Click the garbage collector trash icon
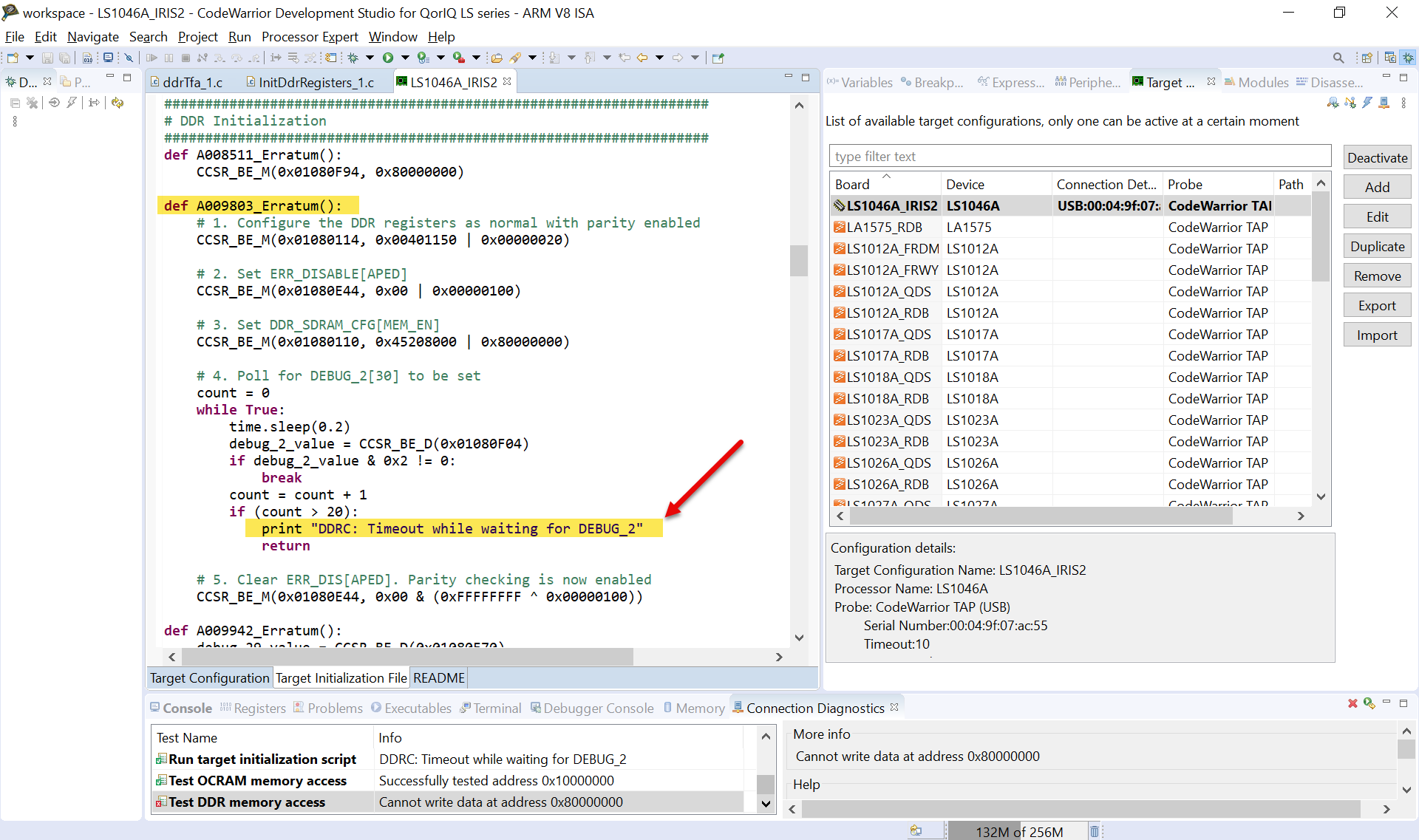 pyautogui.click(x=1094, y=831)
